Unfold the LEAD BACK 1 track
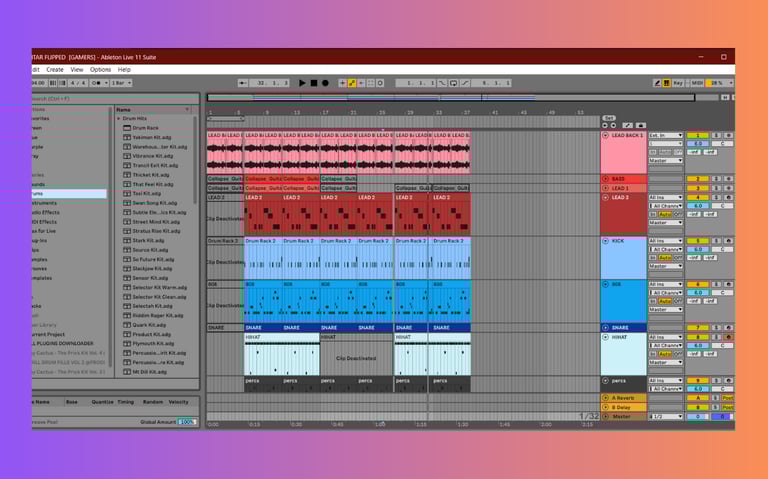The image size is (768, 479). (x=605, y=135)
